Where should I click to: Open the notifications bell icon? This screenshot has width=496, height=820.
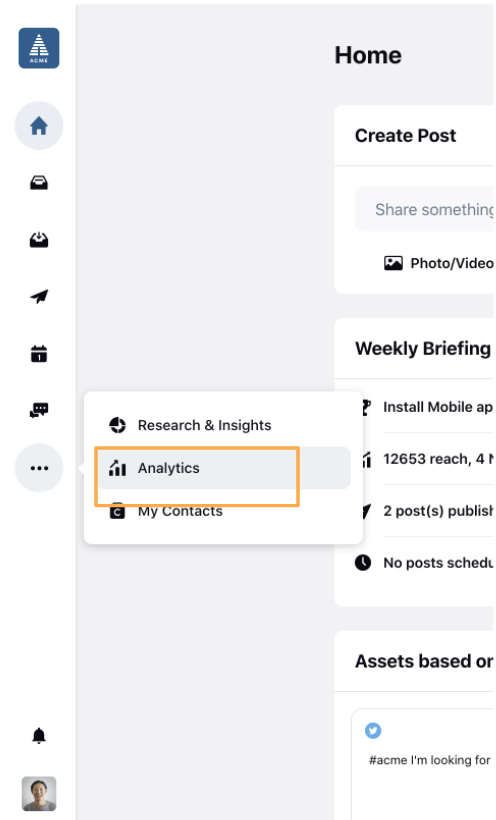click(x=39, y=736)
